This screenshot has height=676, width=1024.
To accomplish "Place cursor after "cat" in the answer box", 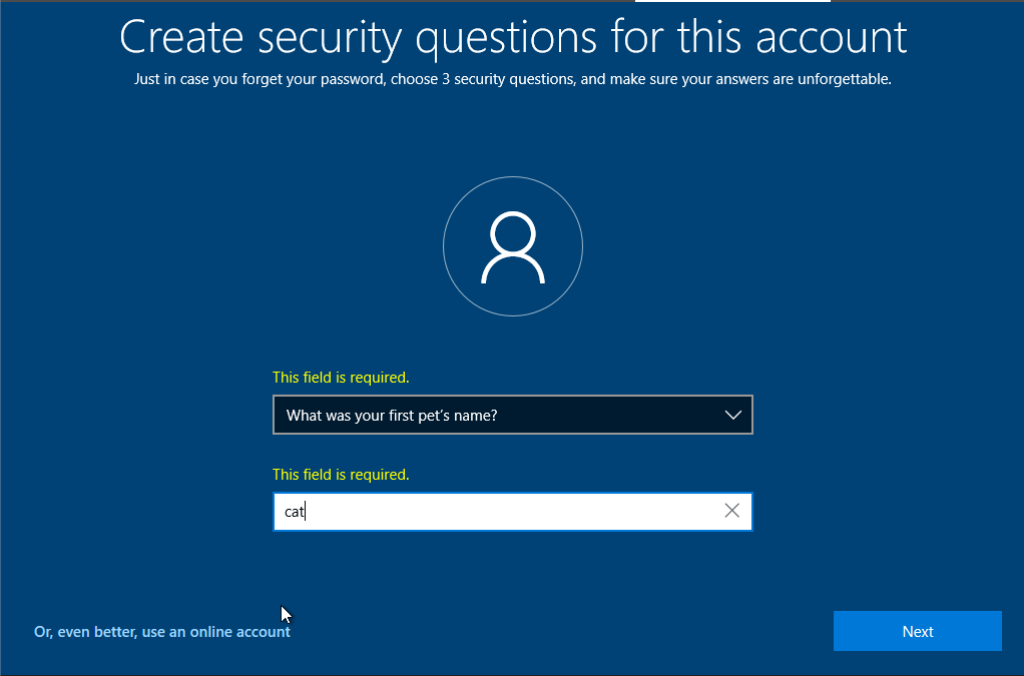I will click(x=306, y=512).
